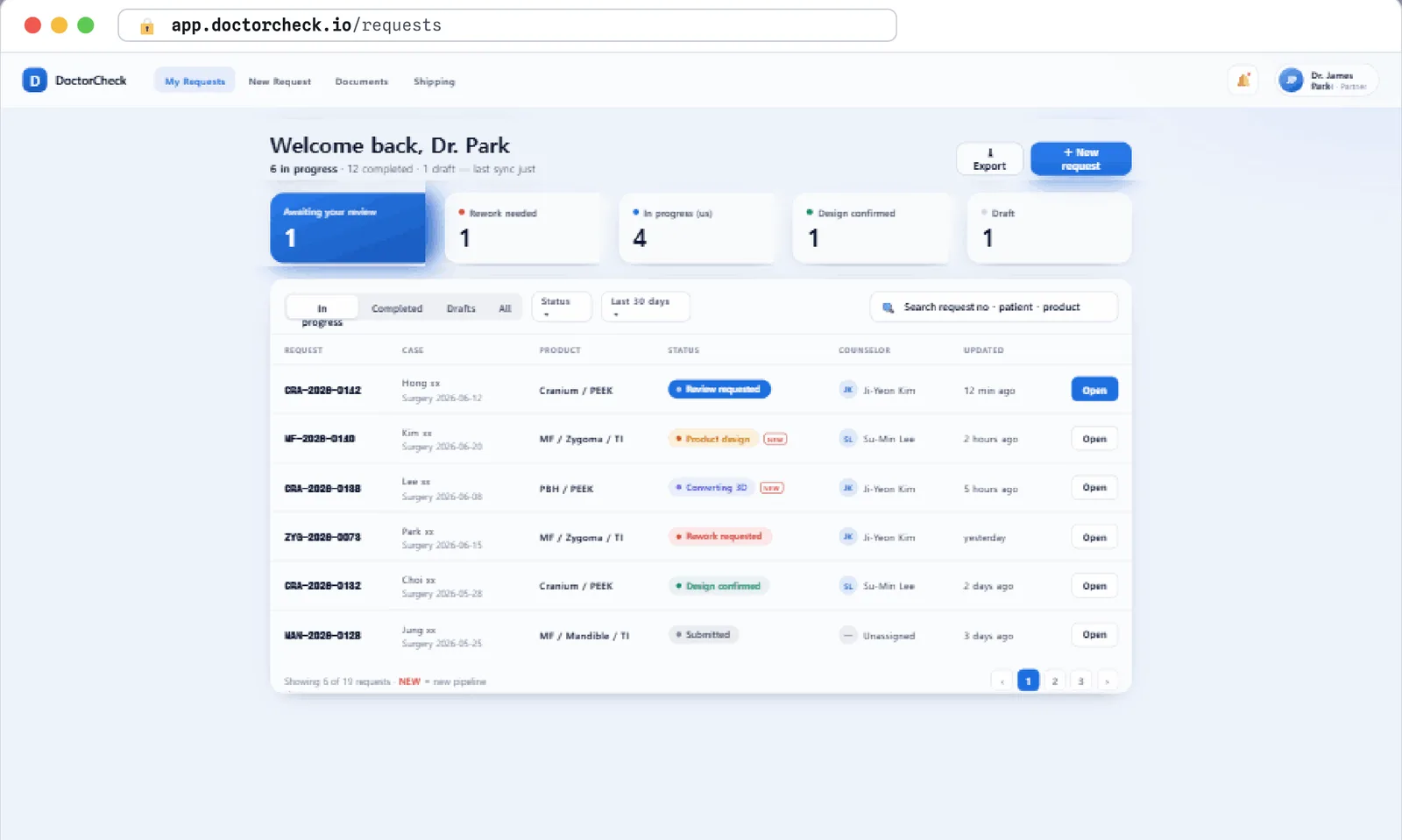Go to page 1
1402x840 pixels.
(1028, 681)
